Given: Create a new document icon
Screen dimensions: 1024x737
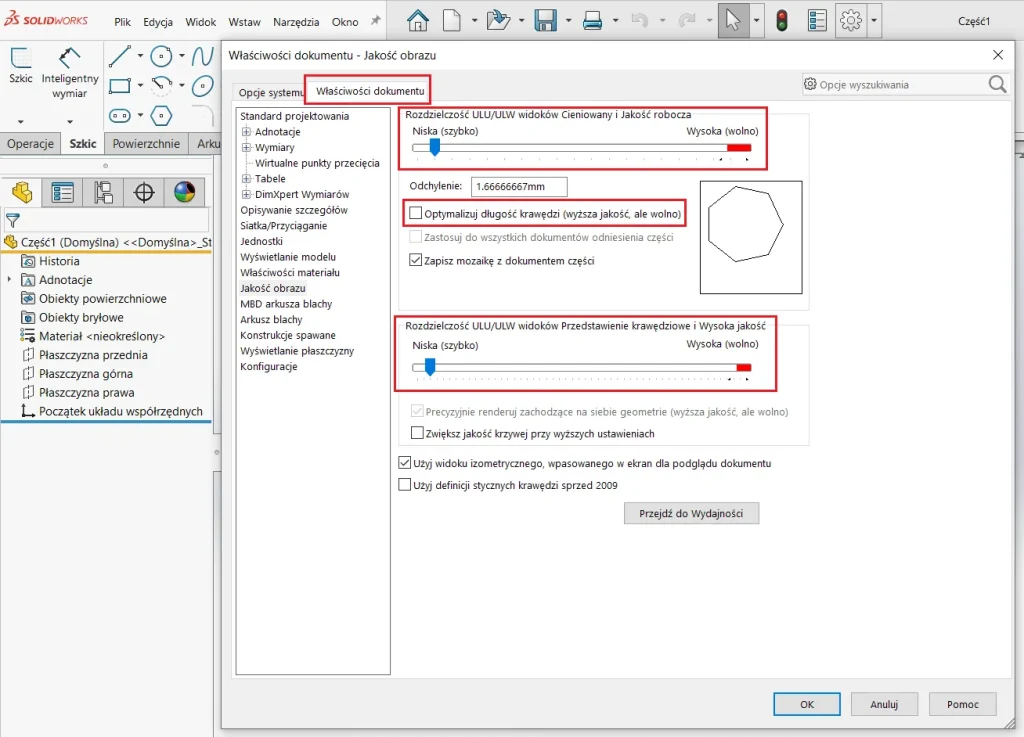Looking at the screenshot, I should click(452, 21).
